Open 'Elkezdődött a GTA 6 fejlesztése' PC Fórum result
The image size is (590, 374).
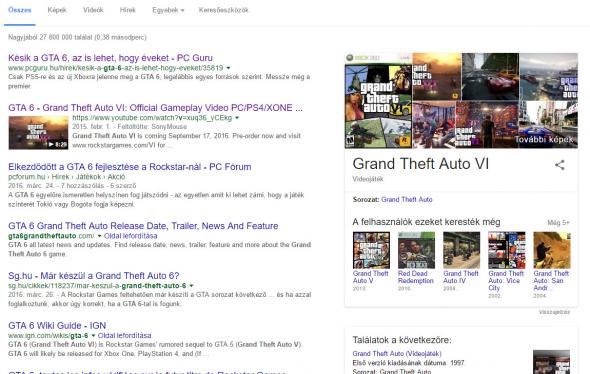click(129, 167)
